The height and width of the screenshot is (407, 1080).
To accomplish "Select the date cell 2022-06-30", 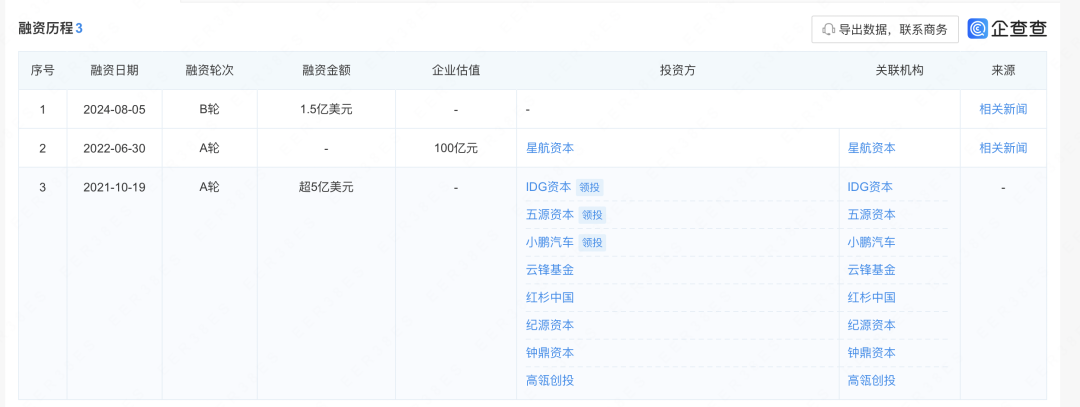I will [114, 147].
